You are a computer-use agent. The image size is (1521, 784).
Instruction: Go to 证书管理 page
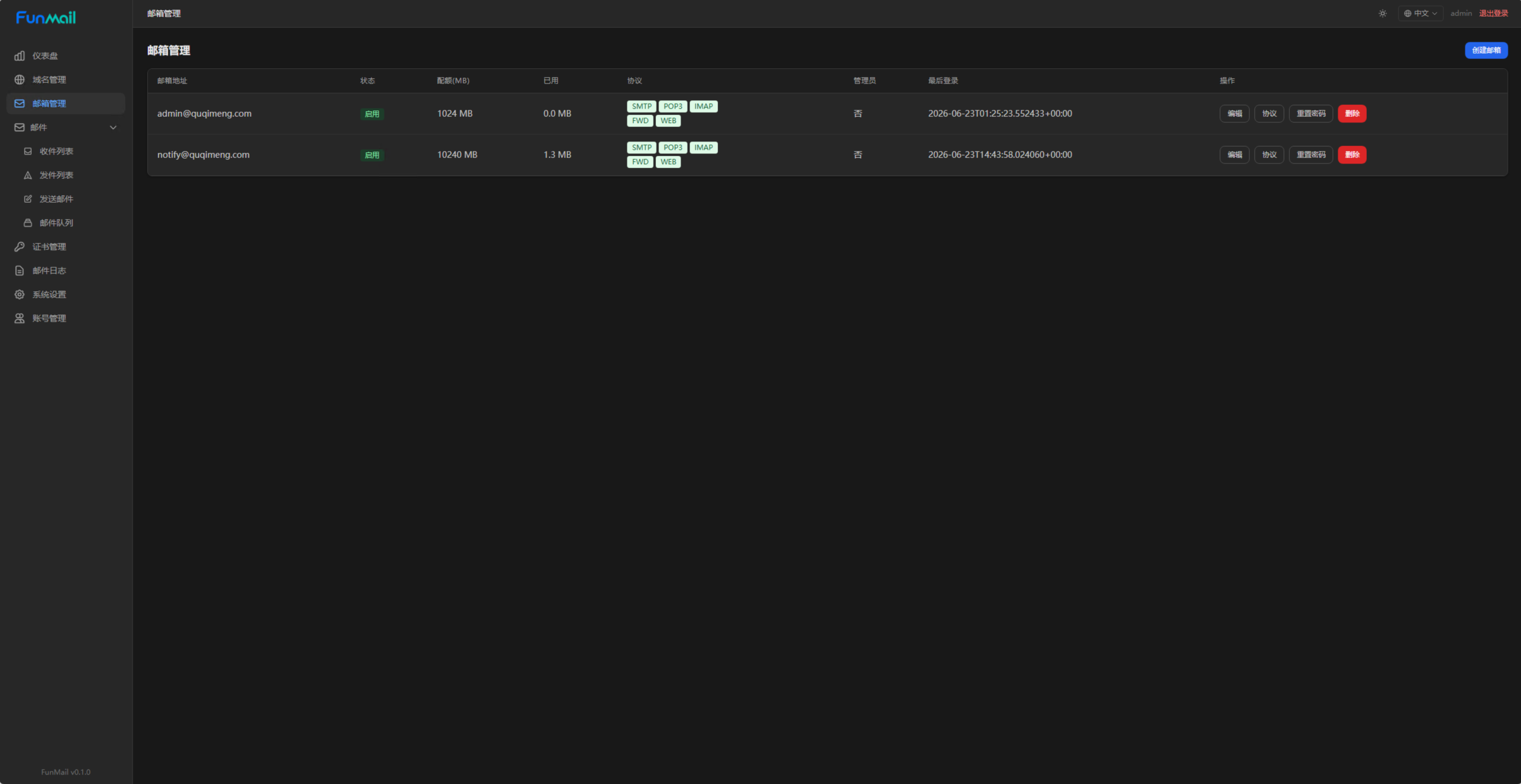(65, 247)
